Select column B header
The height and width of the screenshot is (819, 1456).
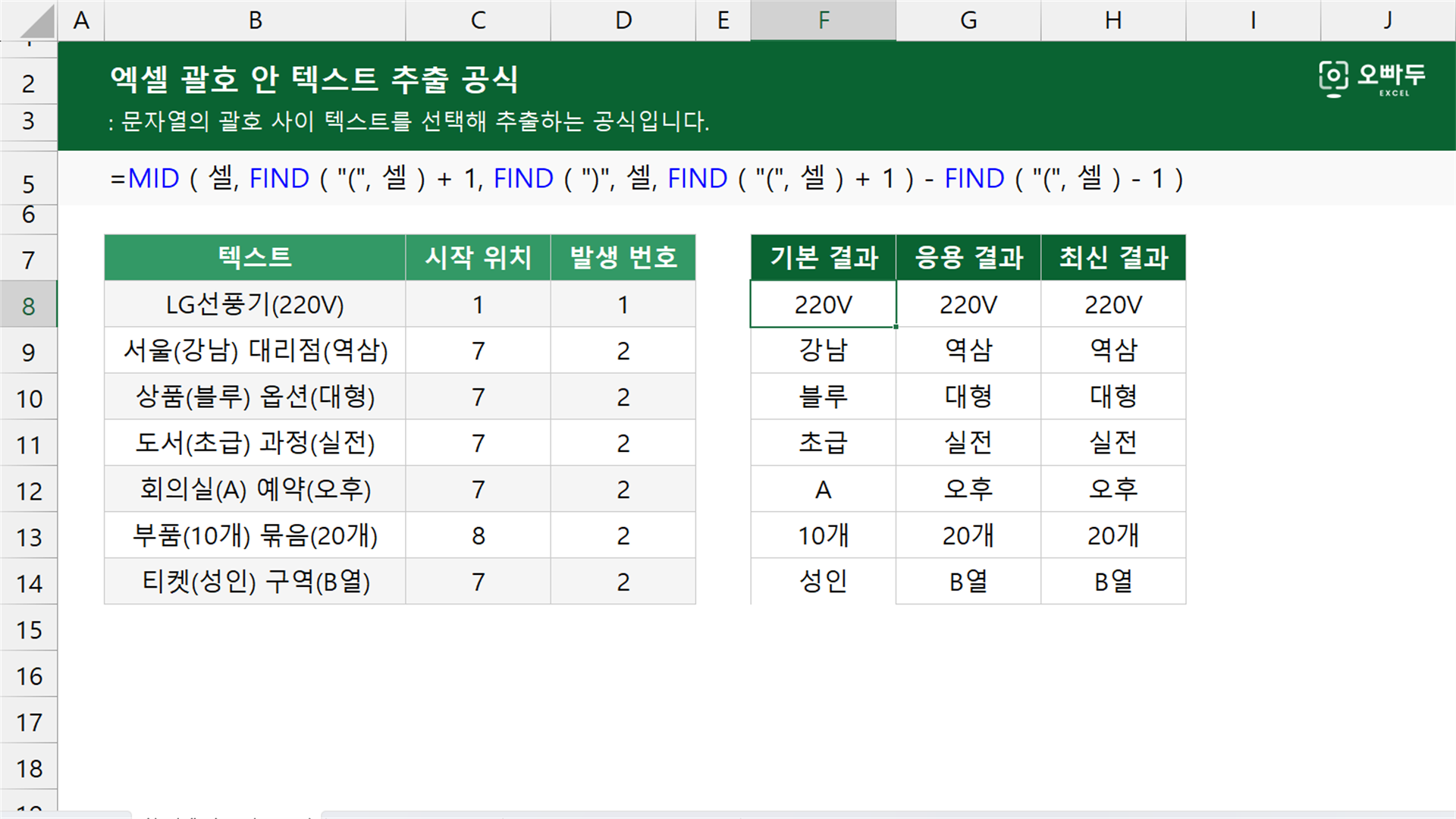(x=255, y=20)
